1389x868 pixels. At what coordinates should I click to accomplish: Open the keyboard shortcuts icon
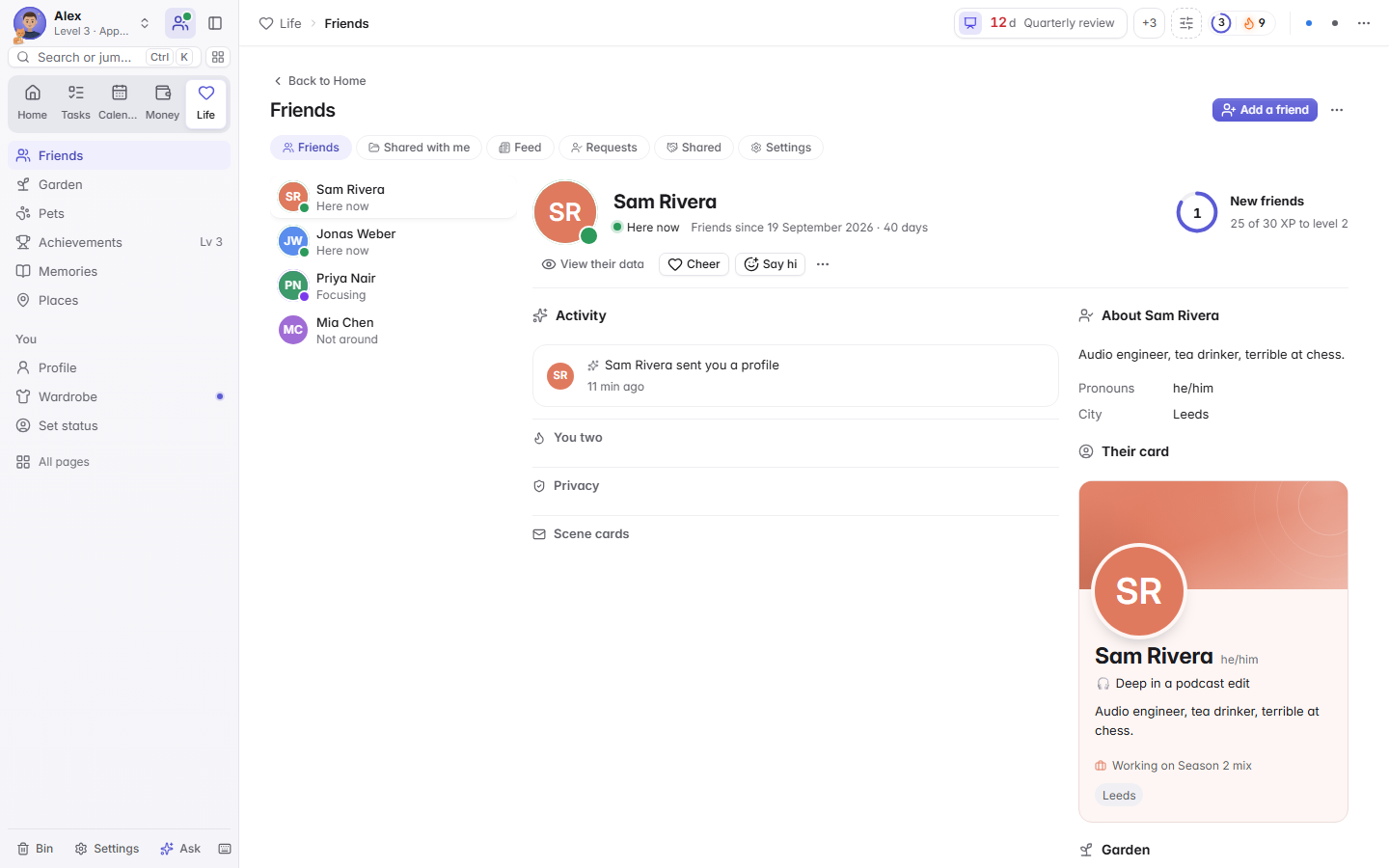225,849
